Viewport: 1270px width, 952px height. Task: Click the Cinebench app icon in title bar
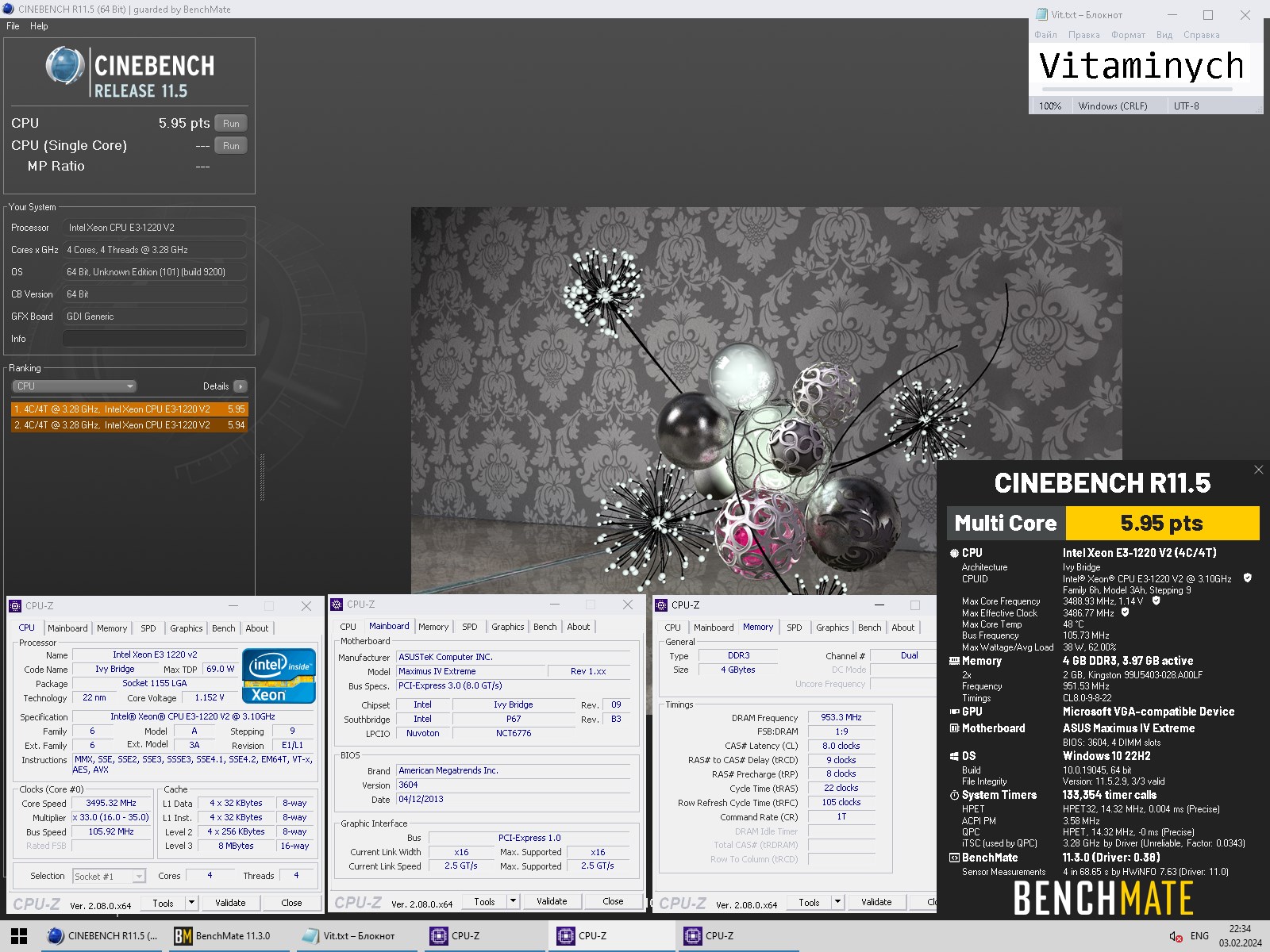pos(9,9)
